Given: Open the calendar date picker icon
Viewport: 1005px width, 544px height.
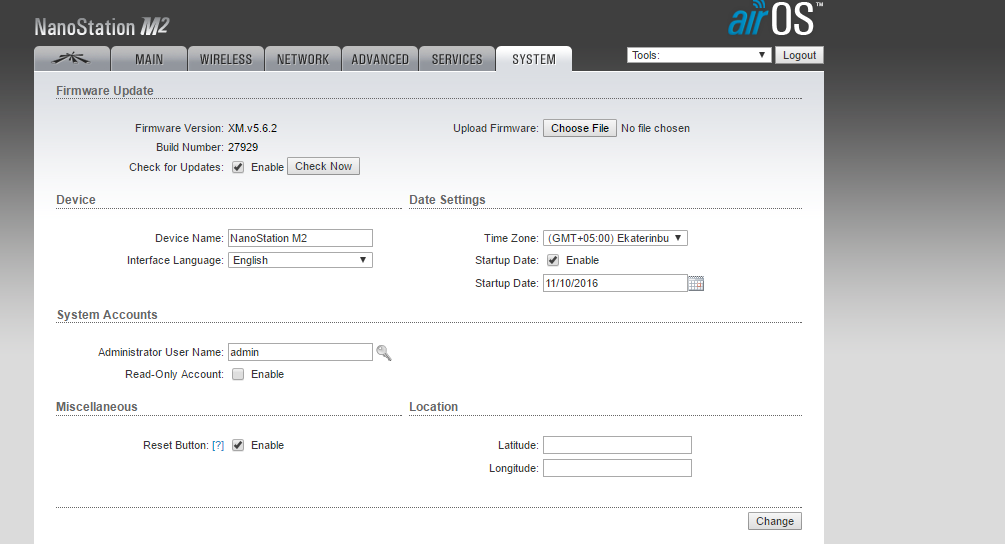Looking at the screenshot, I should pos(696,283).
